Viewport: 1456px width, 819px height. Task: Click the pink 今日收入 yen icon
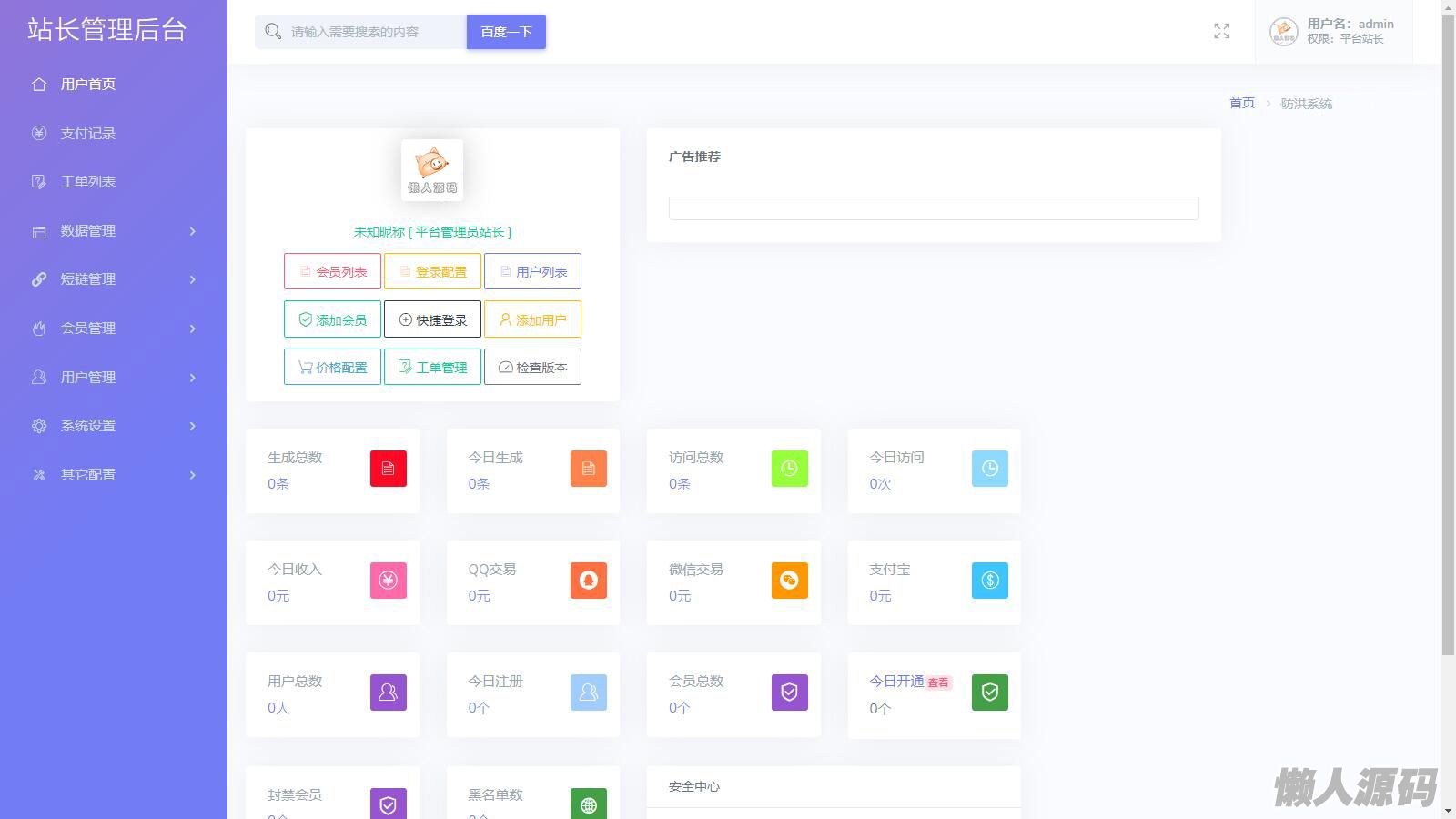pos(388,581)
